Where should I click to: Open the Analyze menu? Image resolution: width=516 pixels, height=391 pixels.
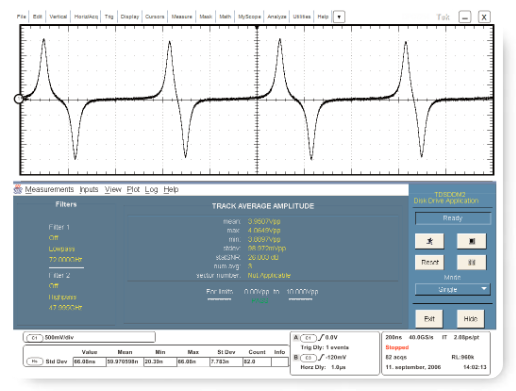pos(277,17)
